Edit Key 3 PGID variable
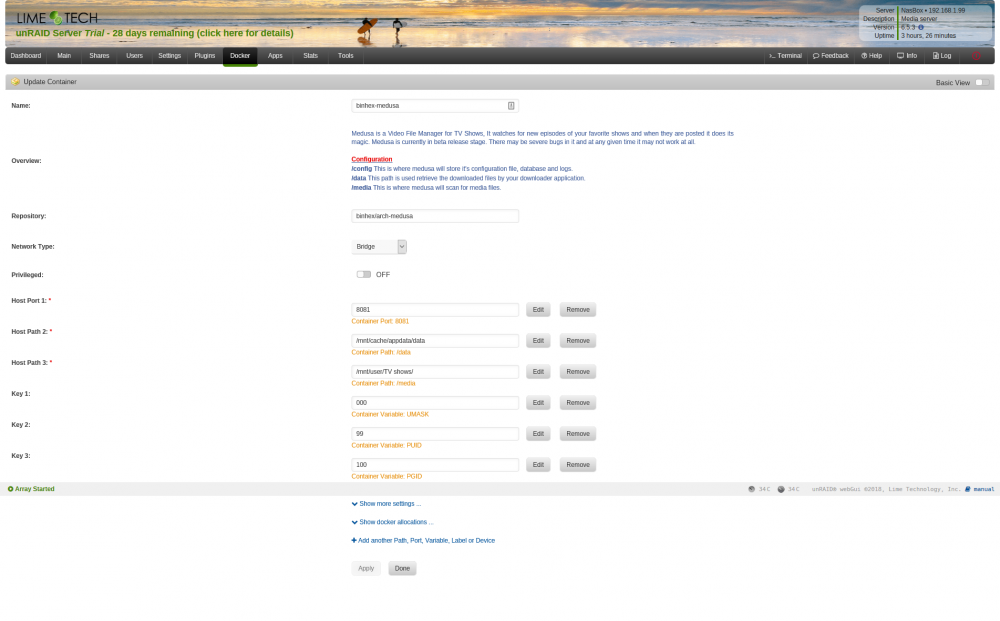Screen dimensions: 1000x621 pos(538,465)
